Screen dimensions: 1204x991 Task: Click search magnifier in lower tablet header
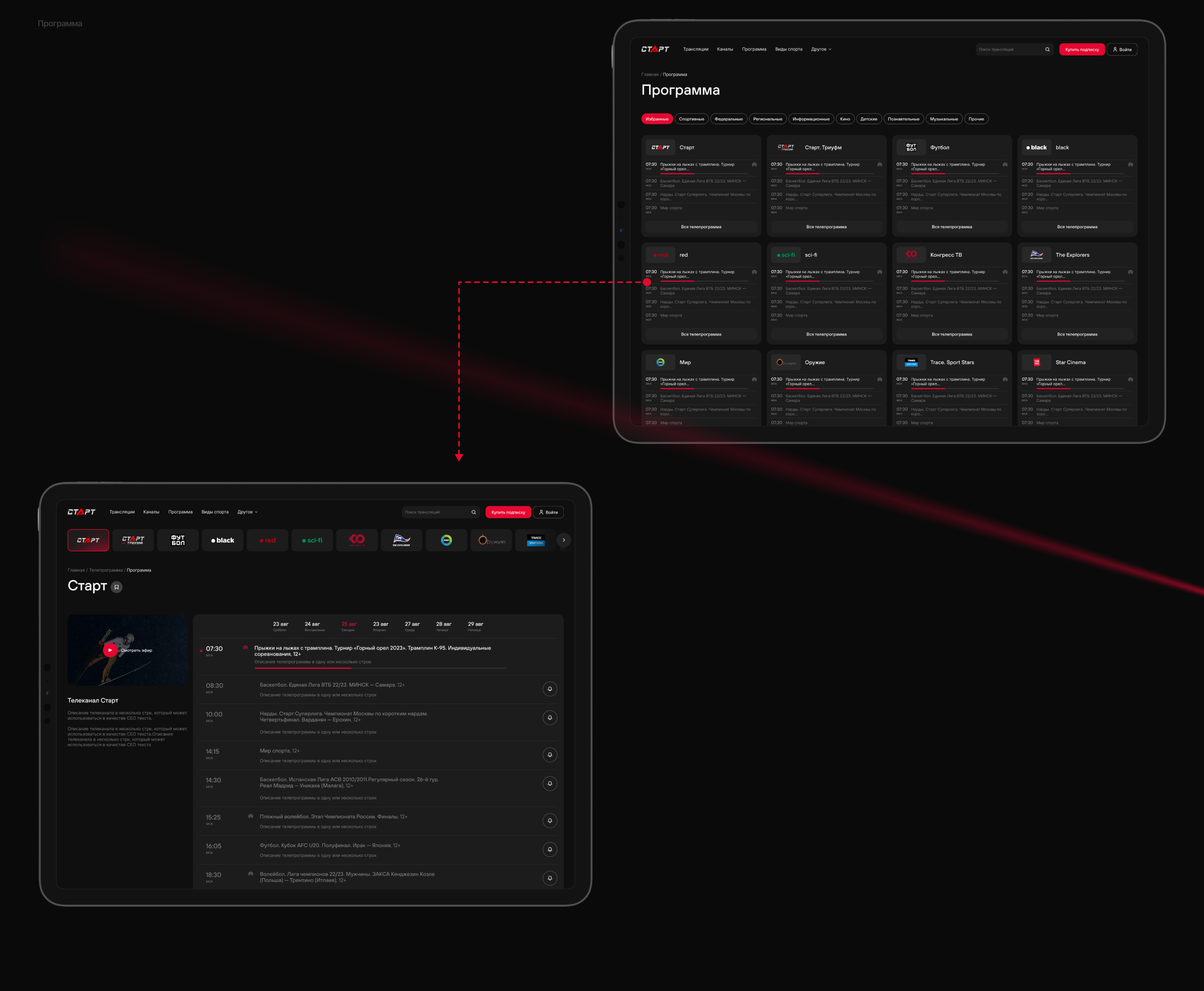[x=473, y=512]
